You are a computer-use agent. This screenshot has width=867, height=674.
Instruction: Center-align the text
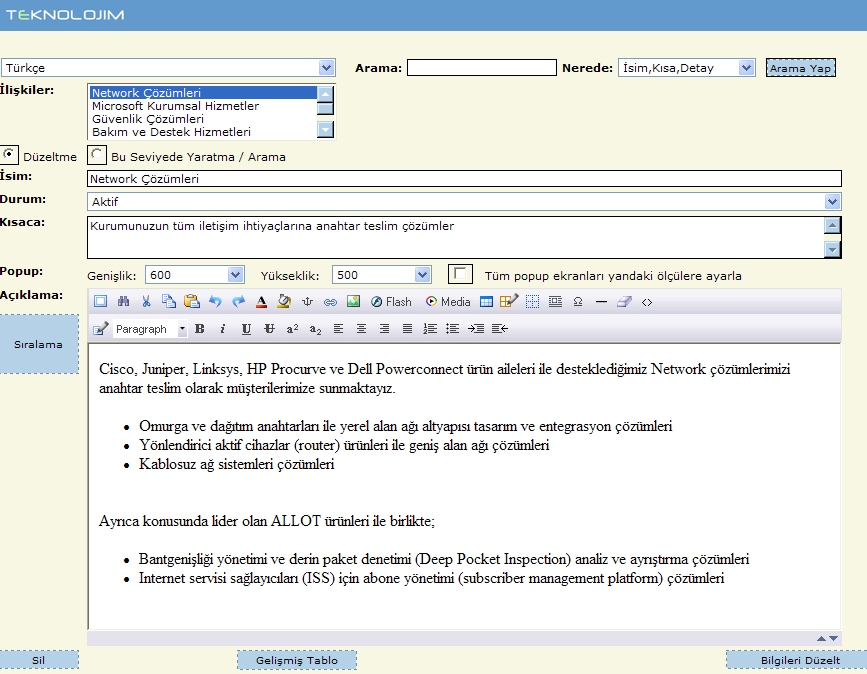[x=361, y=329]
